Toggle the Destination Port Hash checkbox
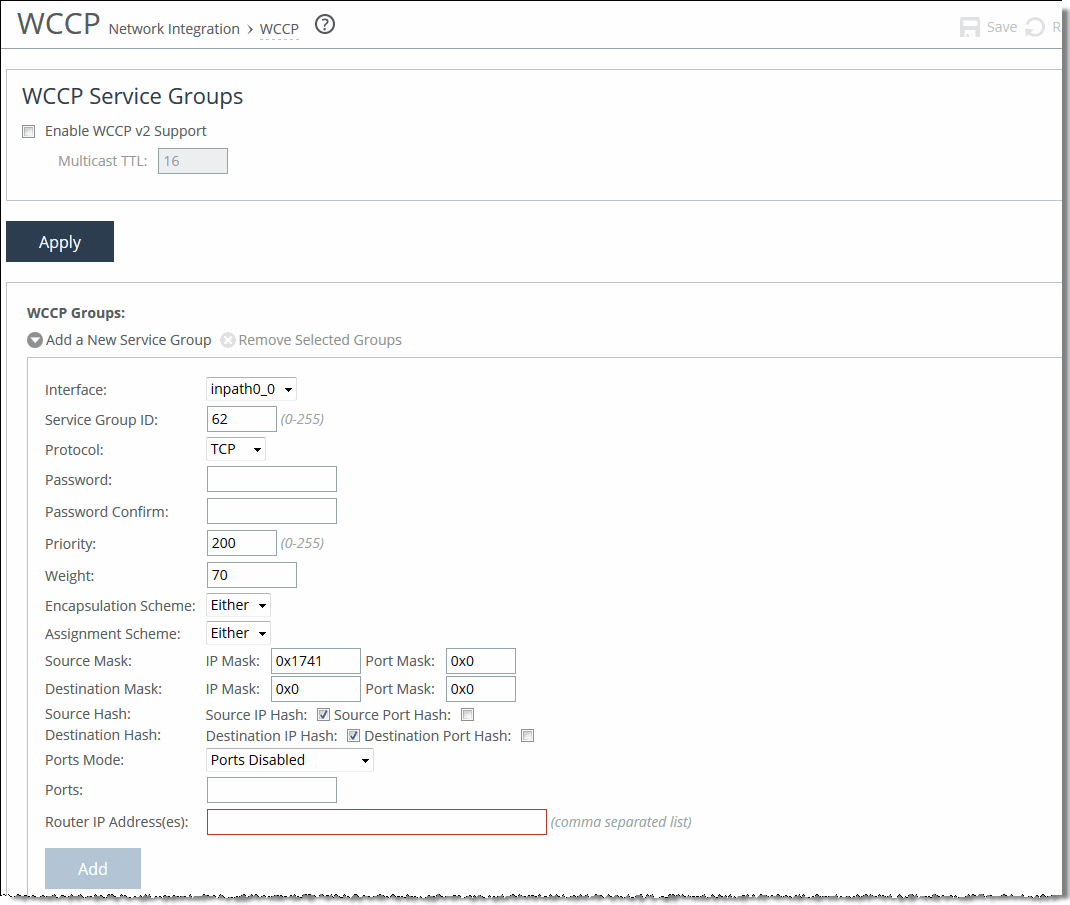Screen dimensions: 1070x905 point(527,736)
